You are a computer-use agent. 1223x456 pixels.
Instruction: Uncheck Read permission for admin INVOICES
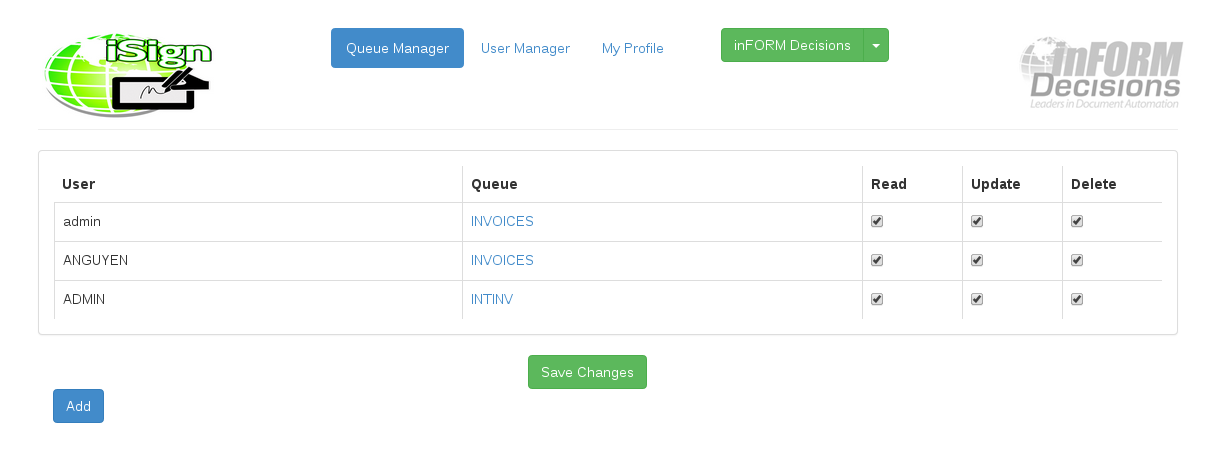coord(877,222)
